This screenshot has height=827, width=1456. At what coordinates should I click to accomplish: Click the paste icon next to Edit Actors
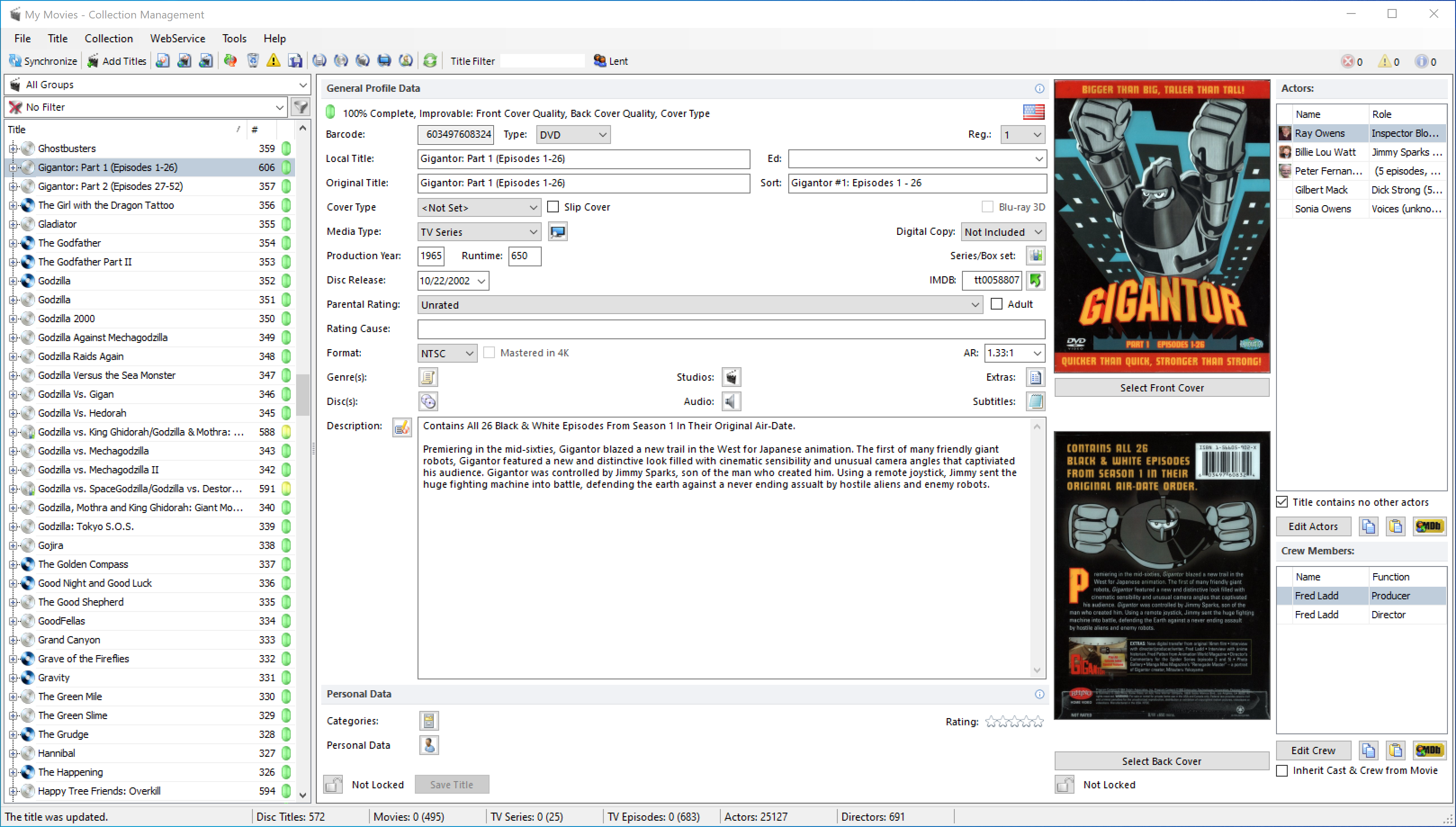click(x=1396, y=526)
